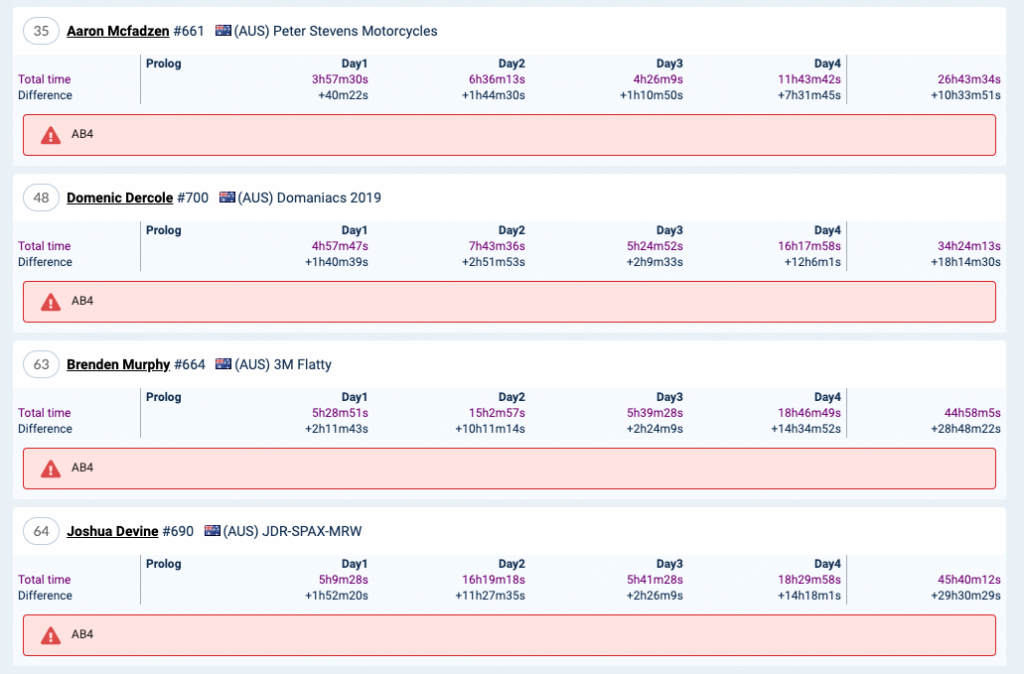Click position badge number 48
The width and height of the screenshot is (1024, 674).
pyautogui.click(x=41, y=198)
